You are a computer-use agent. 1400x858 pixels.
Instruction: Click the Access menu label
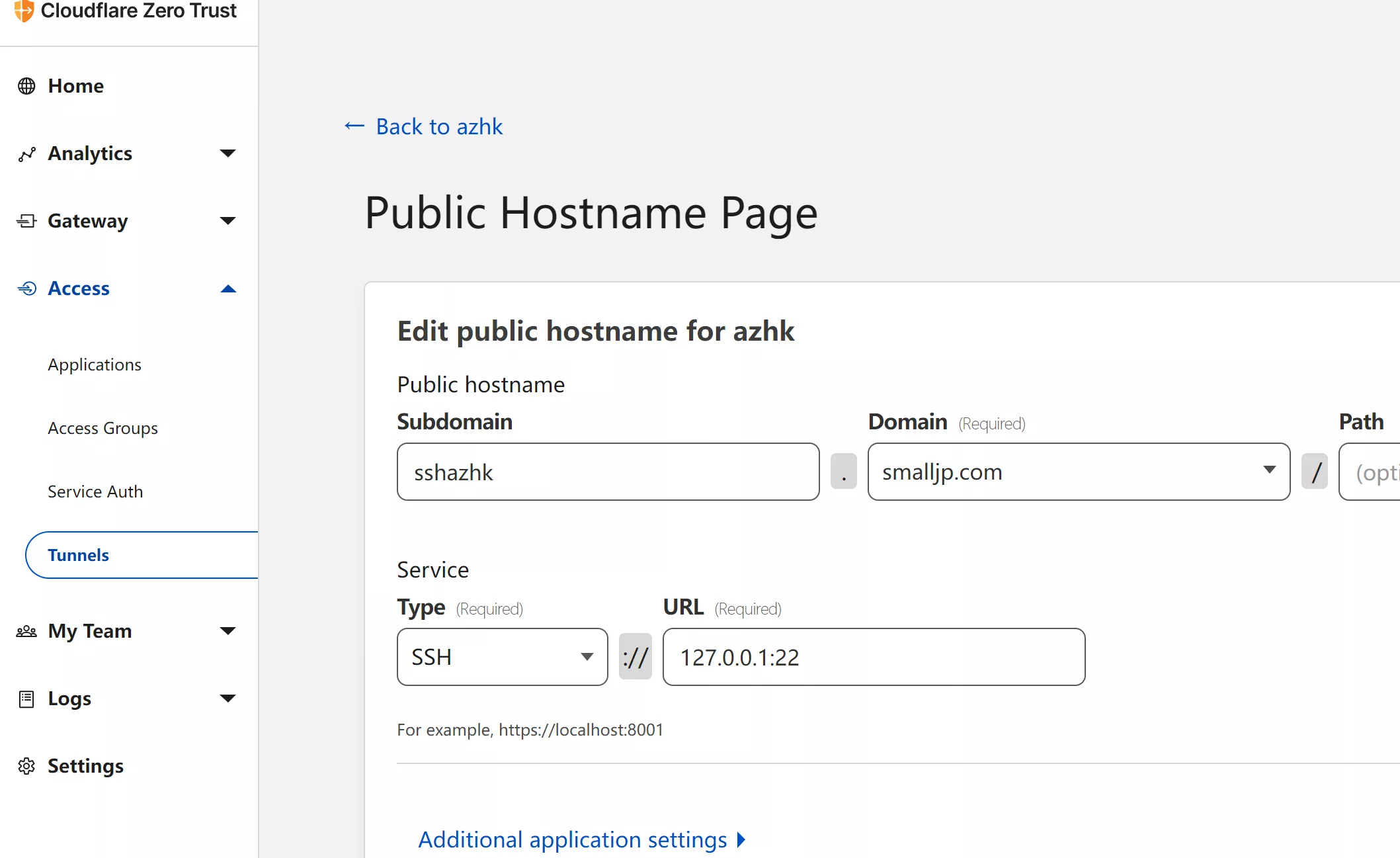click(x=79, y=288)
